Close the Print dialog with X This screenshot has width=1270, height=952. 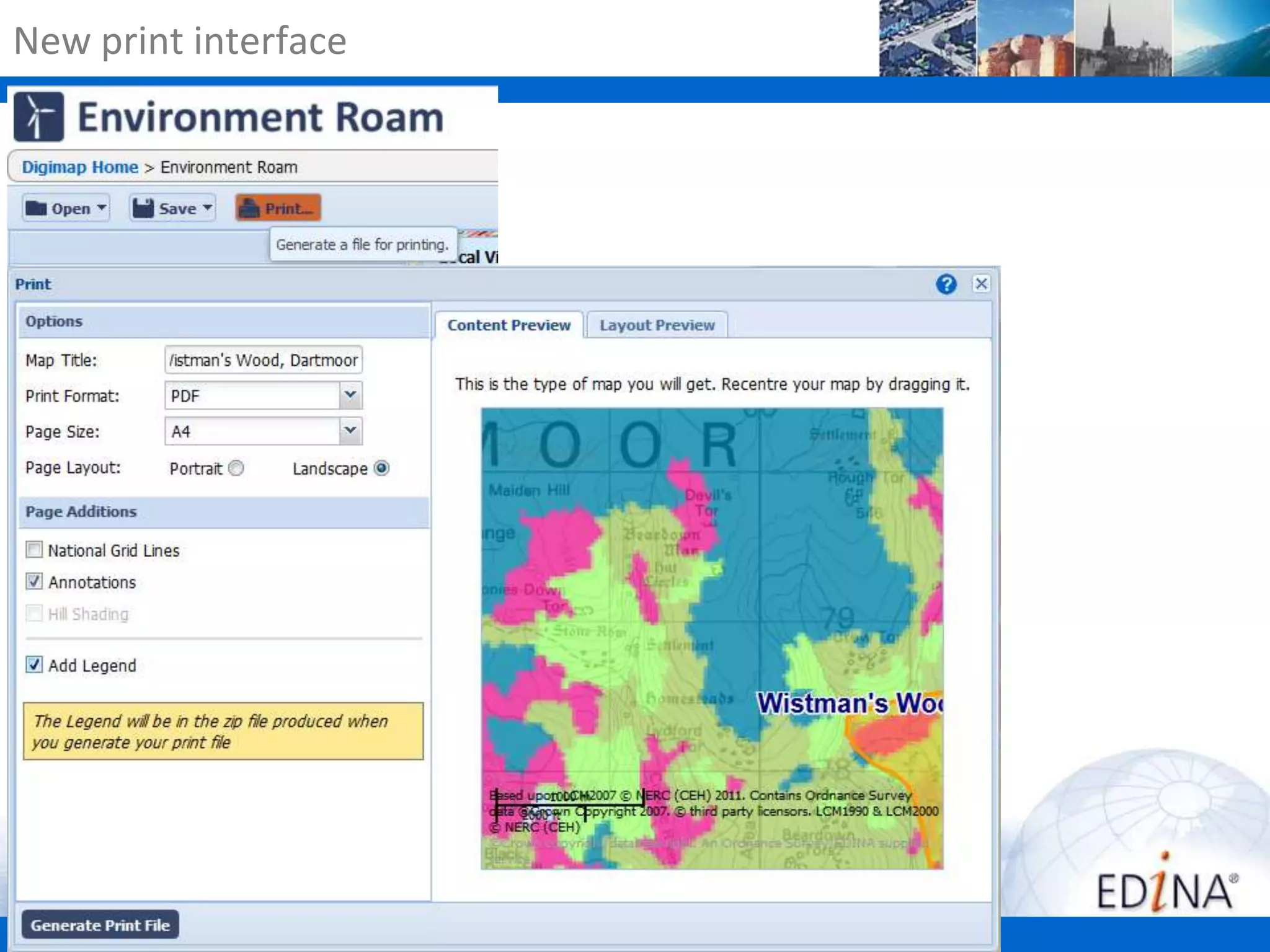(981, 284)
